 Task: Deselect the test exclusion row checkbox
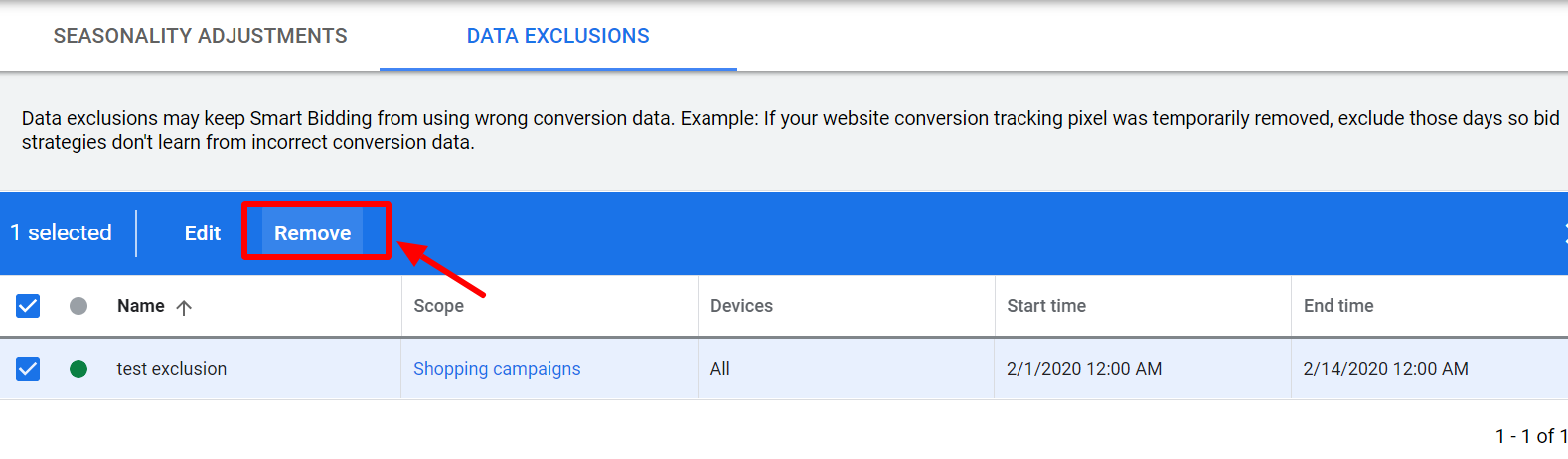point(28,369)
